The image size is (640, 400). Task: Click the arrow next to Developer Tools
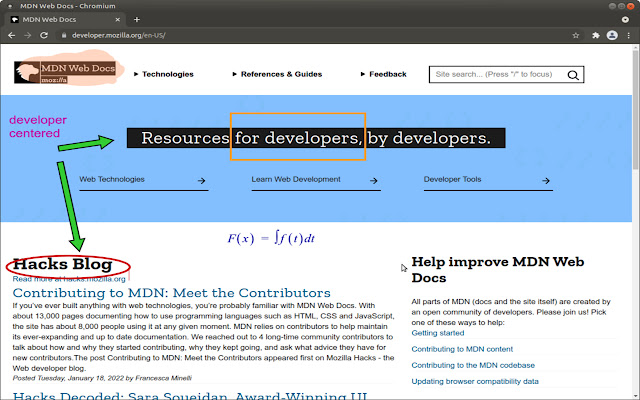pyautogui.click(x=546, y=180)
